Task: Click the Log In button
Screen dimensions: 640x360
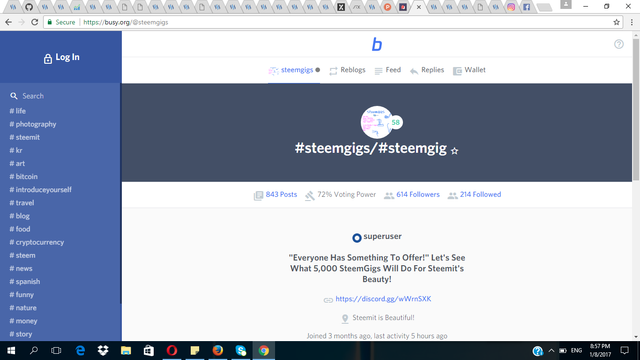Action: pos(62,58)
